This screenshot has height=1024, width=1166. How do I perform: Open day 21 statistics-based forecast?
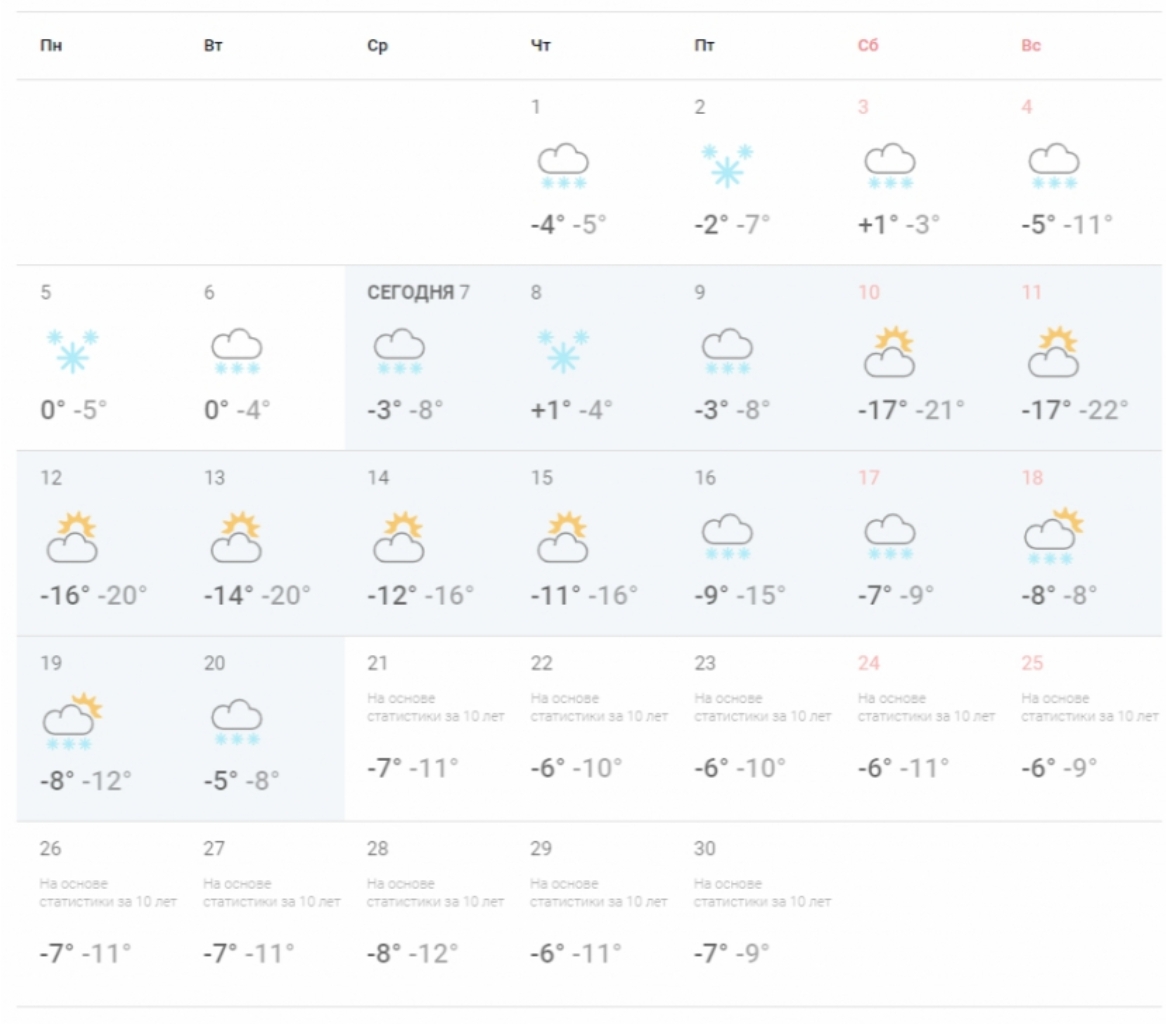[x=427, y=729]
